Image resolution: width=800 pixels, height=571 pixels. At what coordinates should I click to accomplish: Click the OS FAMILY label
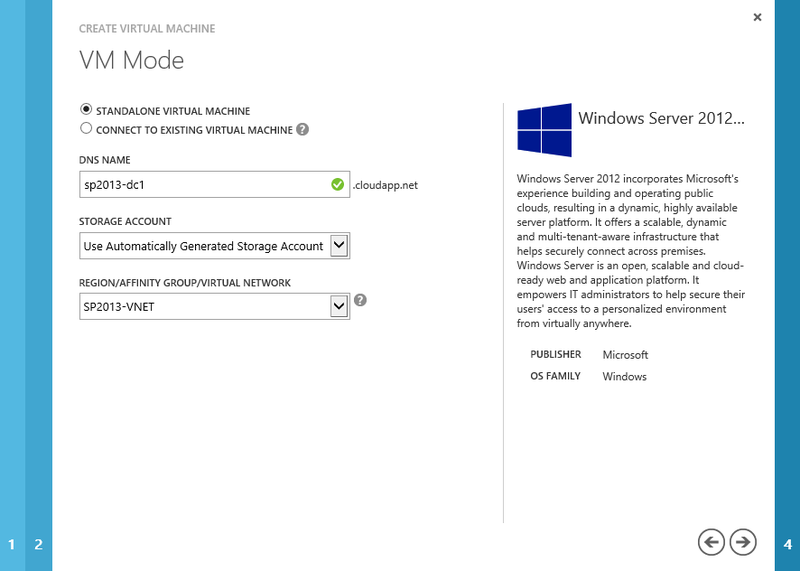coord(555,376)
